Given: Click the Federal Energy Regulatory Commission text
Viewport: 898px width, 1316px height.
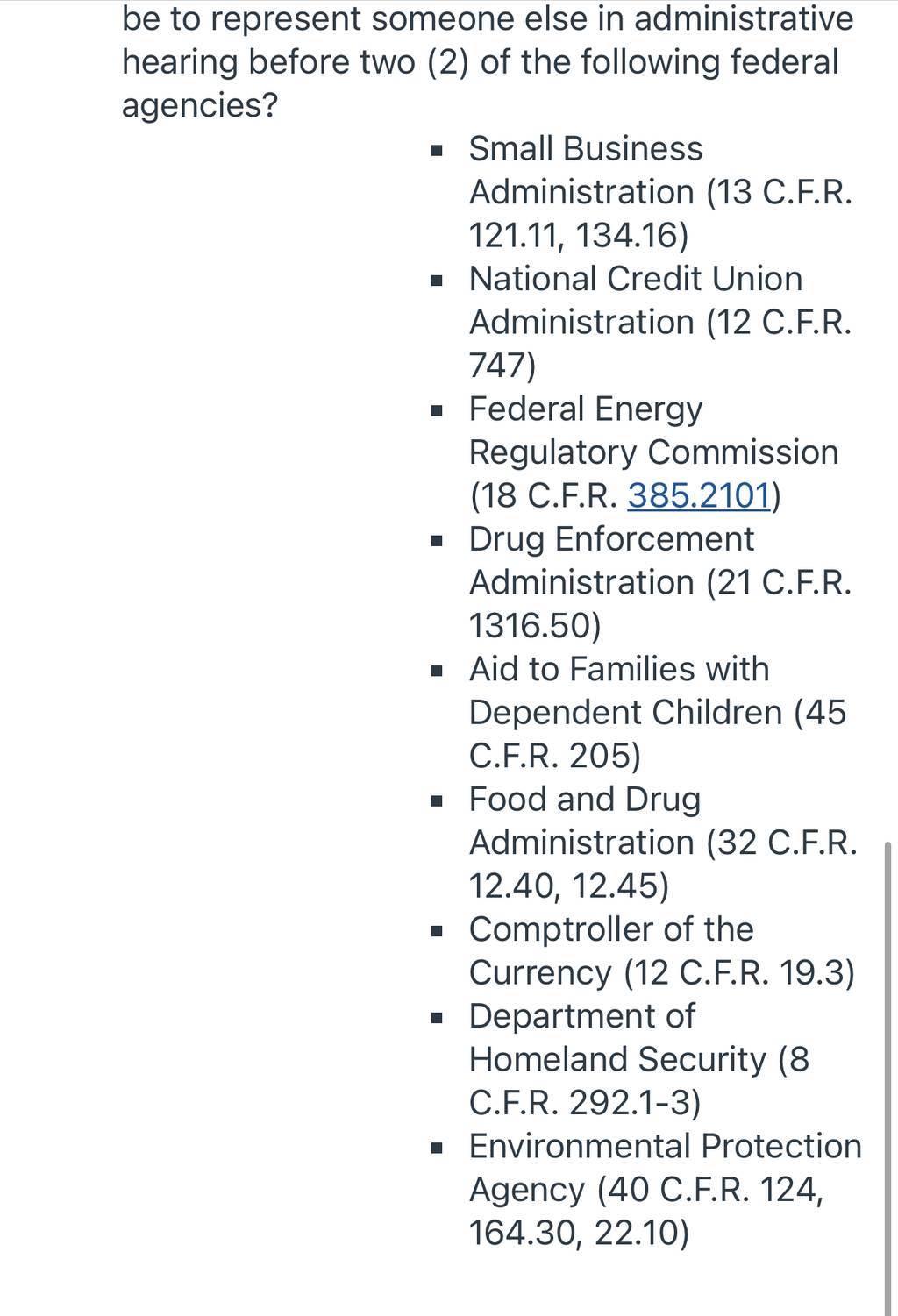Looking at the screenshot, I should click(x=653, y=452).
